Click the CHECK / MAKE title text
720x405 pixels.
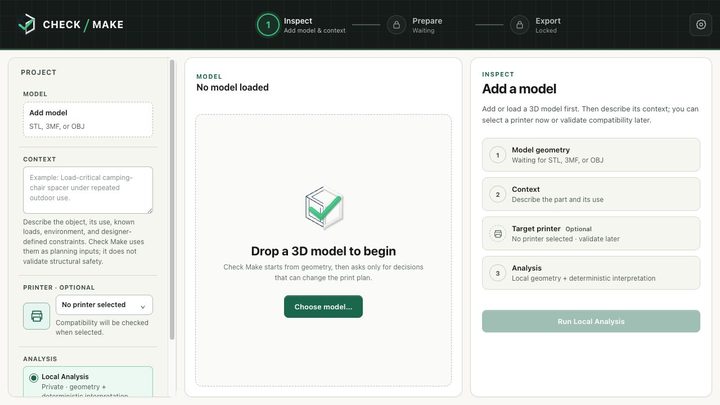coord(83,24)
